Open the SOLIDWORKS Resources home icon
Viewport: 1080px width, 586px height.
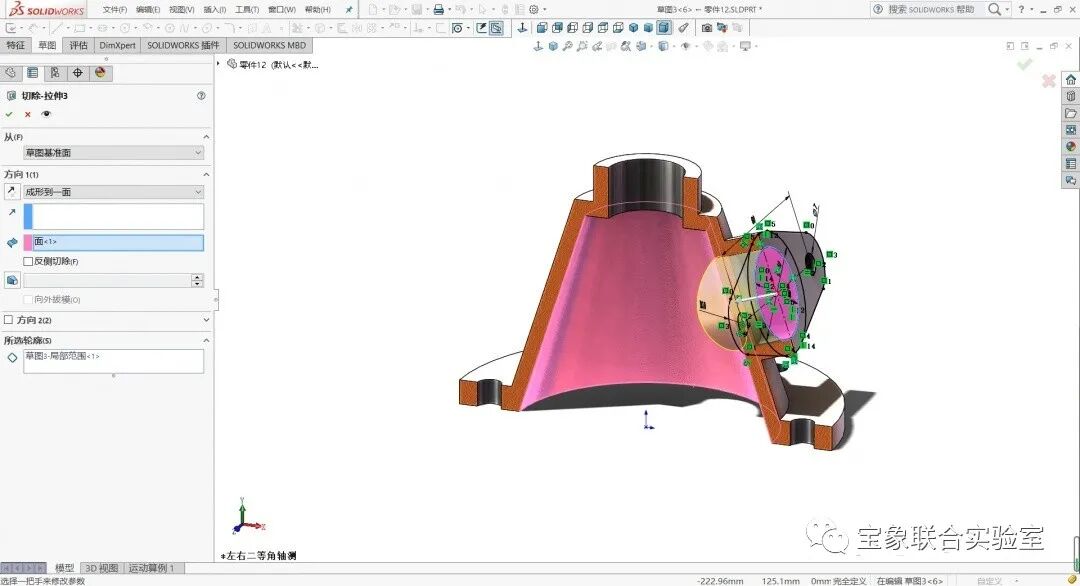click(1070, 79)
